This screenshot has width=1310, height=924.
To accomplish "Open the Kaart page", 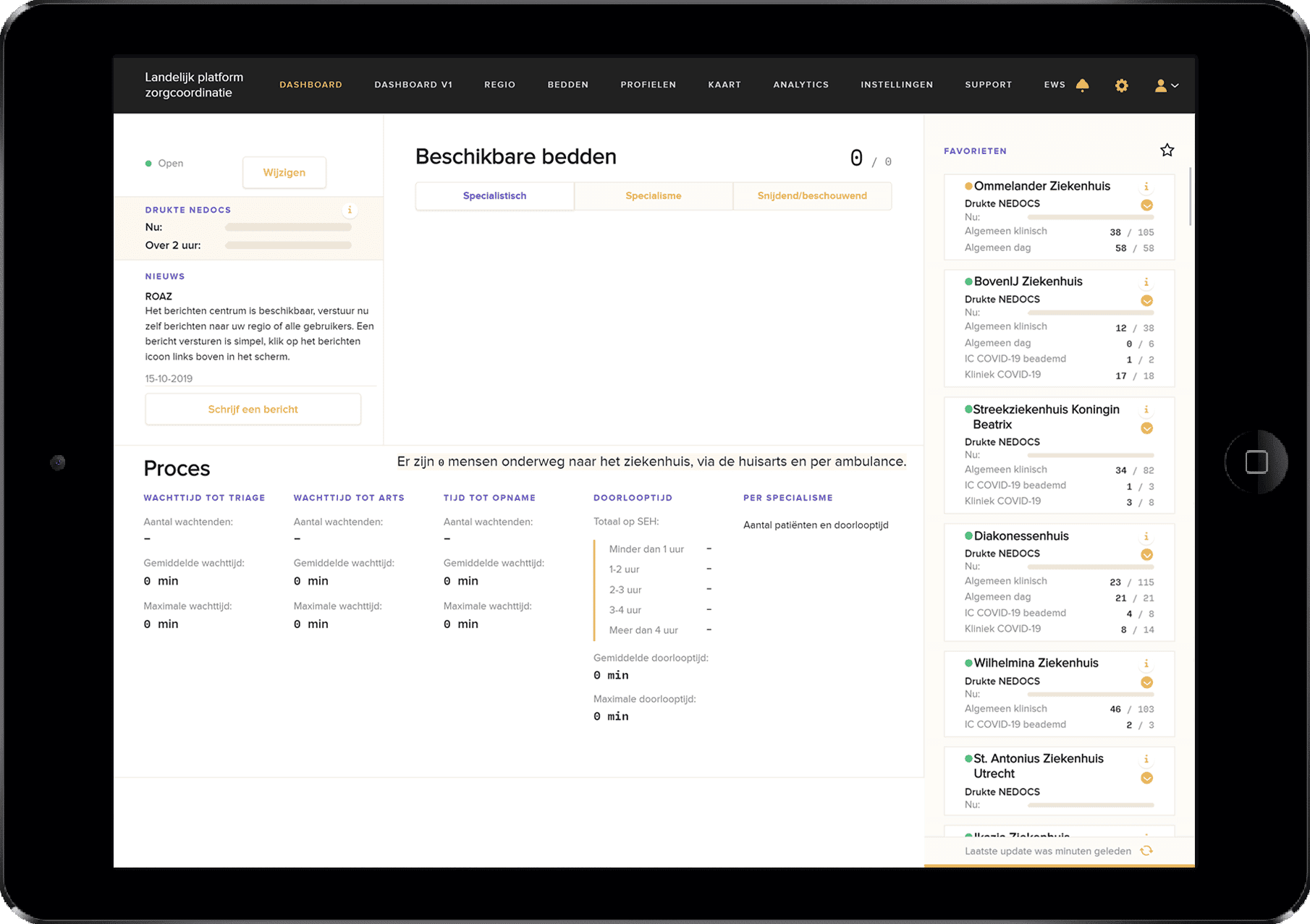I will coord(724,85).
